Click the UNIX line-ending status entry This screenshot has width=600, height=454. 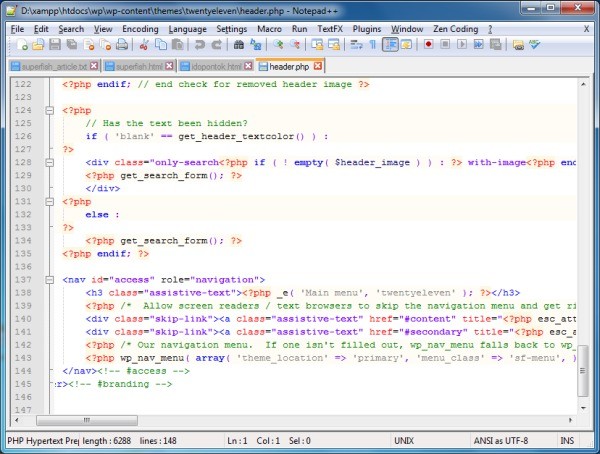[x=404, y=441]
